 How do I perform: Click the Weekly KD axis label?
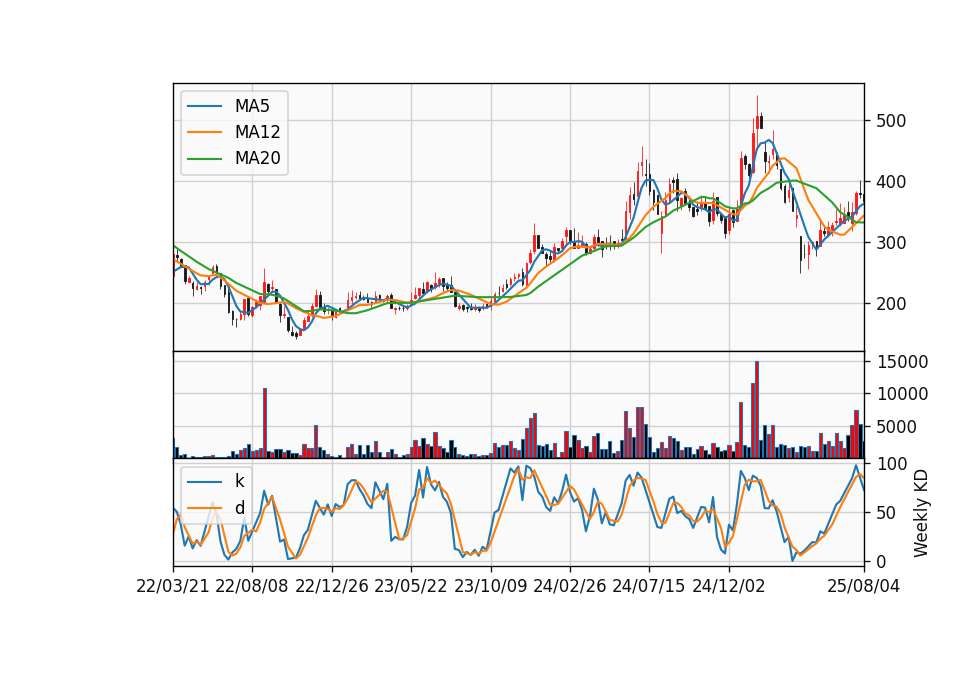pyautogui.click(x=920, y=514)
